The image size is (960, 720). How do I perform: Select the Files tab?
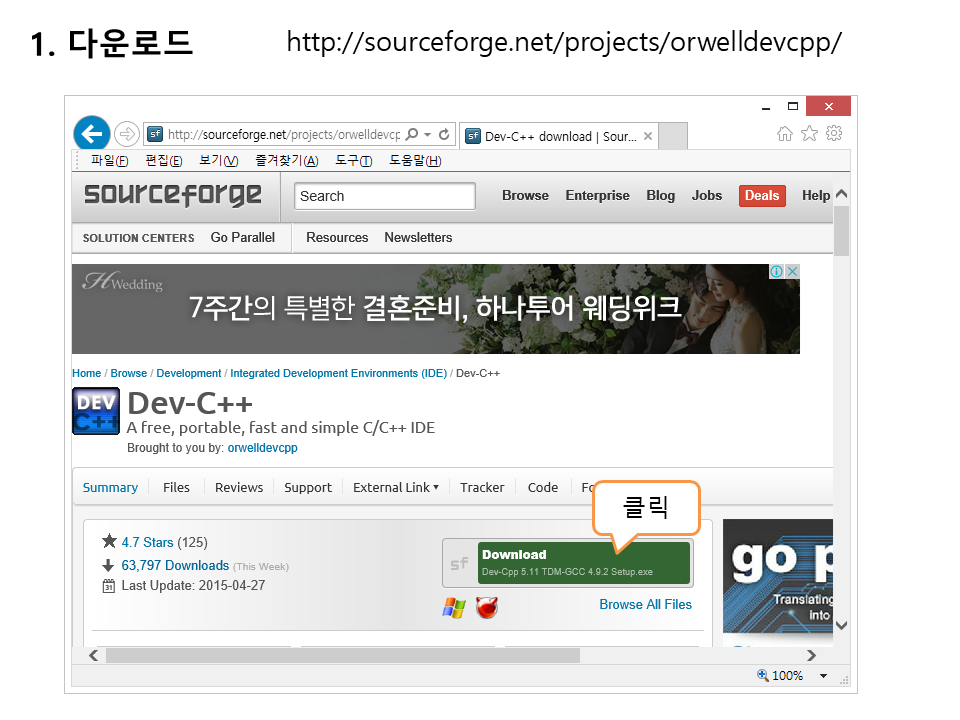[x=176, y=487]
